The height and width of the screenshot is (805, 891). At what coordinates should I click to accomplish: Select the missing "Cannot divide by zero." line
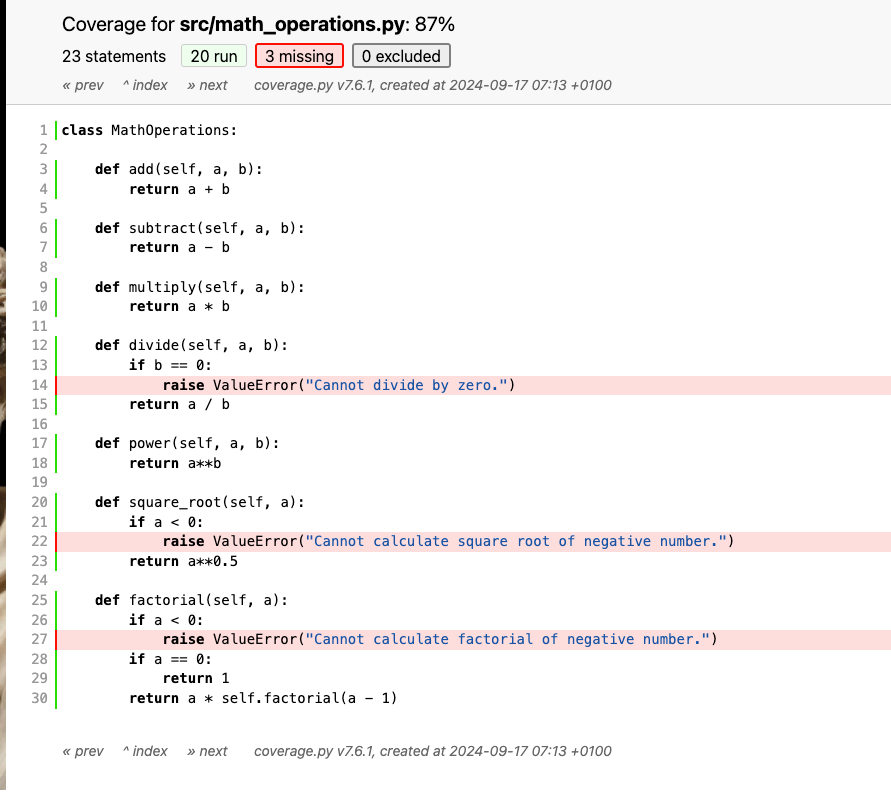[x=338, y=385]
